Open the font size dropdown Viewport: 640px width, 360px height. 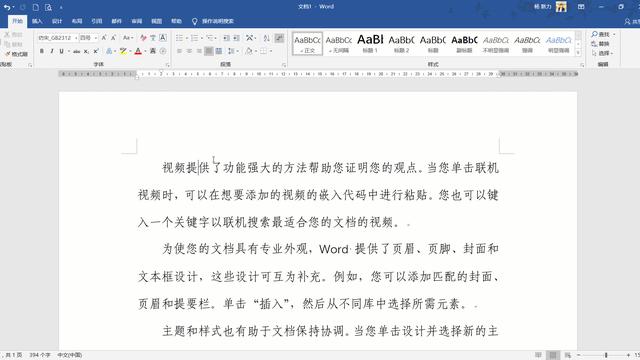click(x=96, y=38)
